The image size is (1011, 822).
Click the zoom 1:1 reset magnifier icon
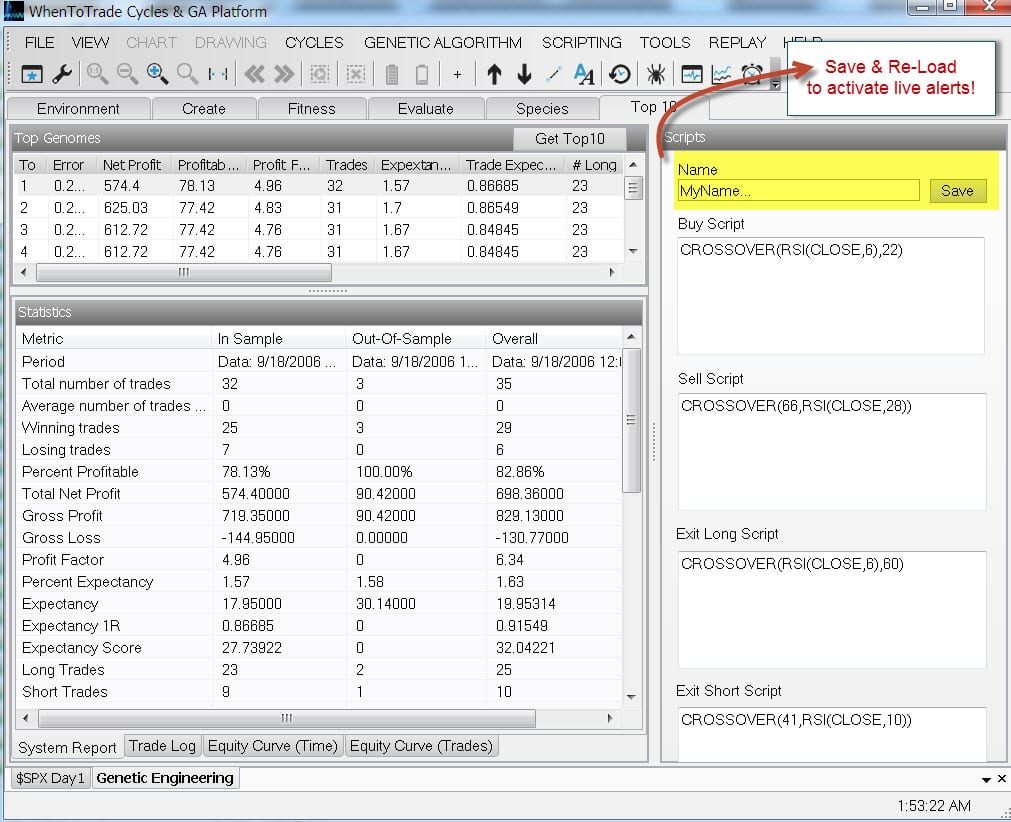(x=97, y=75)
